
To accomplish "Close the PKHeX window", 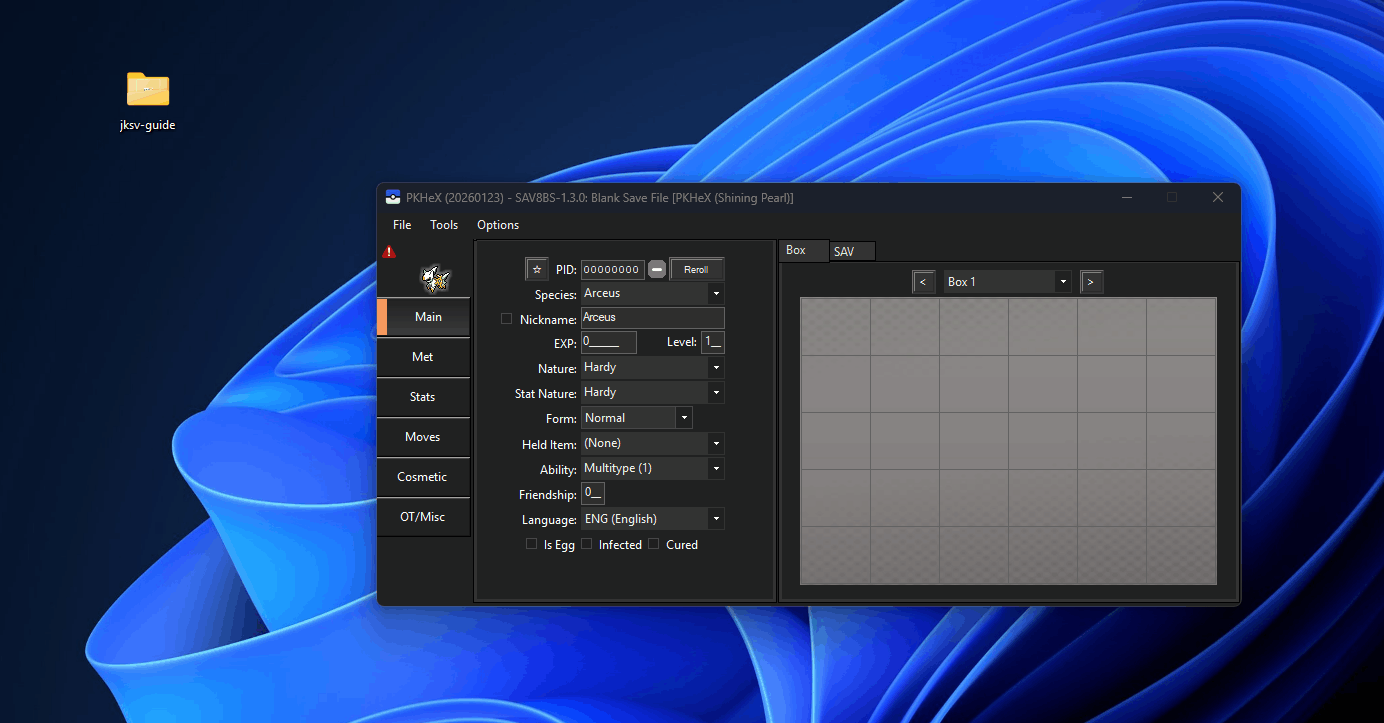I will [x=1217, y=197].
